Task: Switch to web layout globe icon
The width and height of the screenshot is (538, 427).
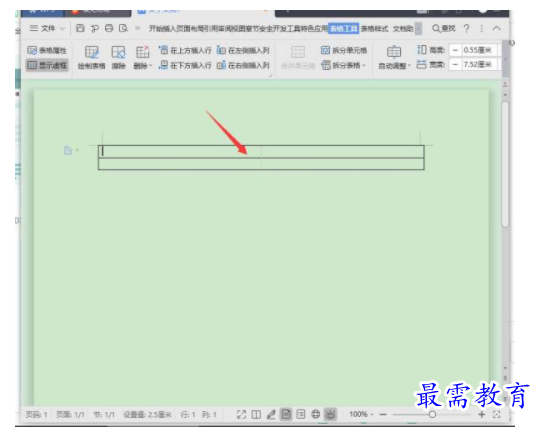Action: point(316,415)
